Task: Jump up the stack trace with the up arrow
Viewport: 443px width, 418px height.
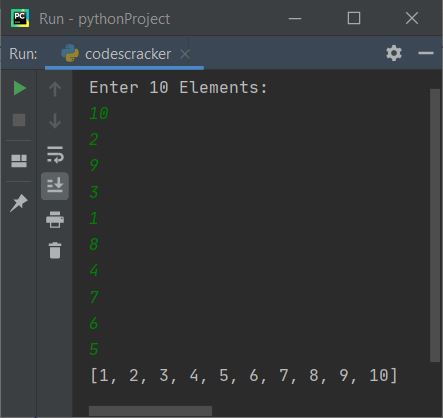Action: [55, 89]
